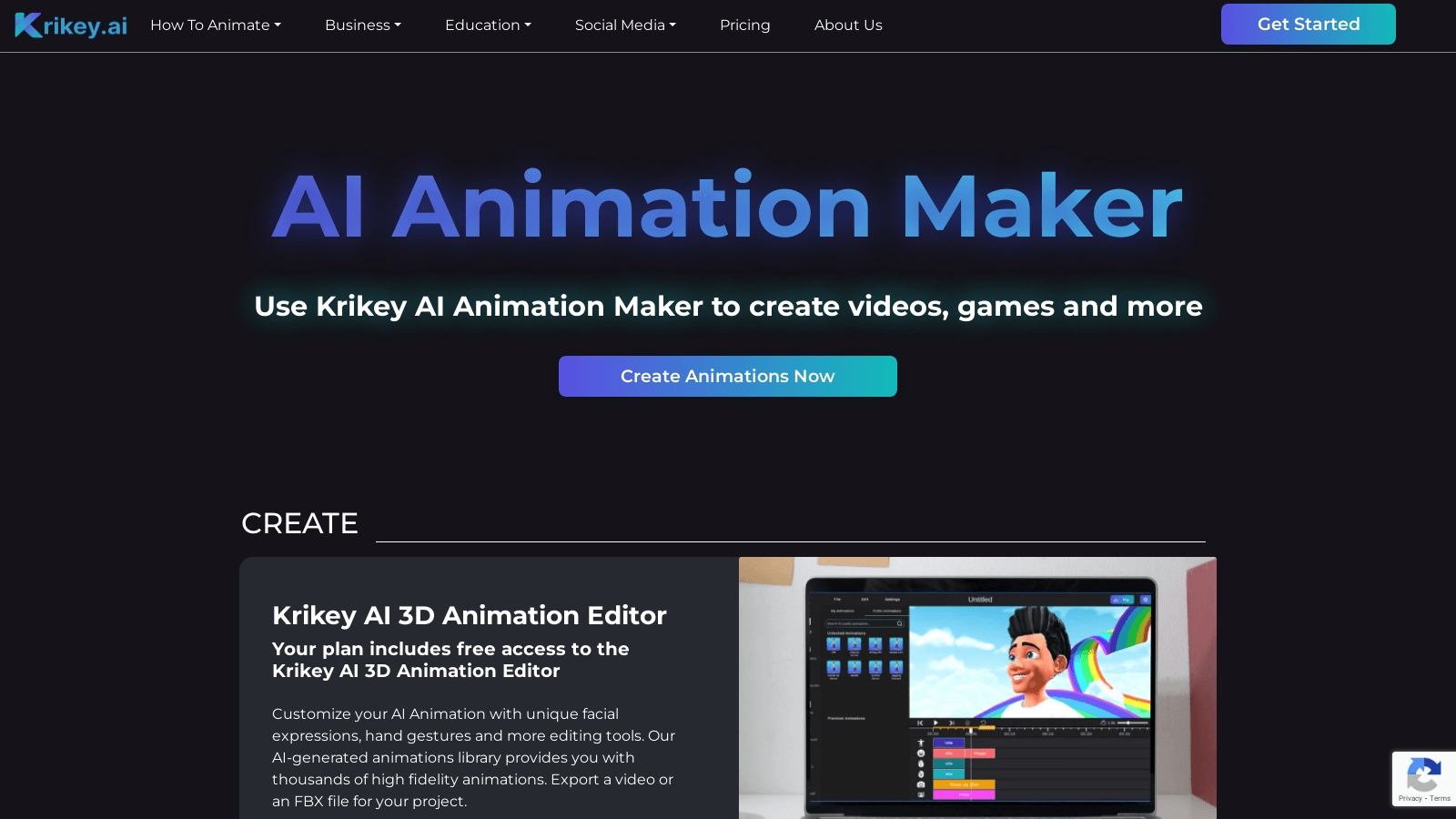Click Create Animations Now button

[728, 376]
